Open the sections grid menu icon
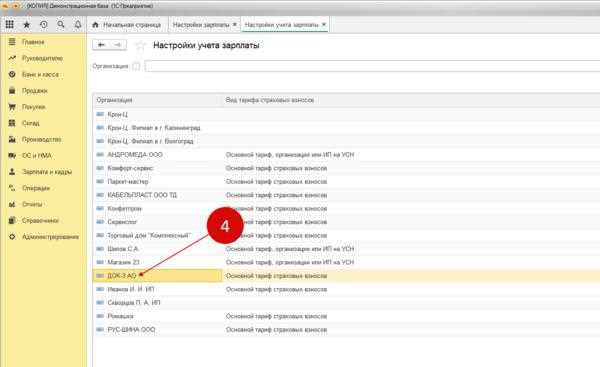 point(10,24)
